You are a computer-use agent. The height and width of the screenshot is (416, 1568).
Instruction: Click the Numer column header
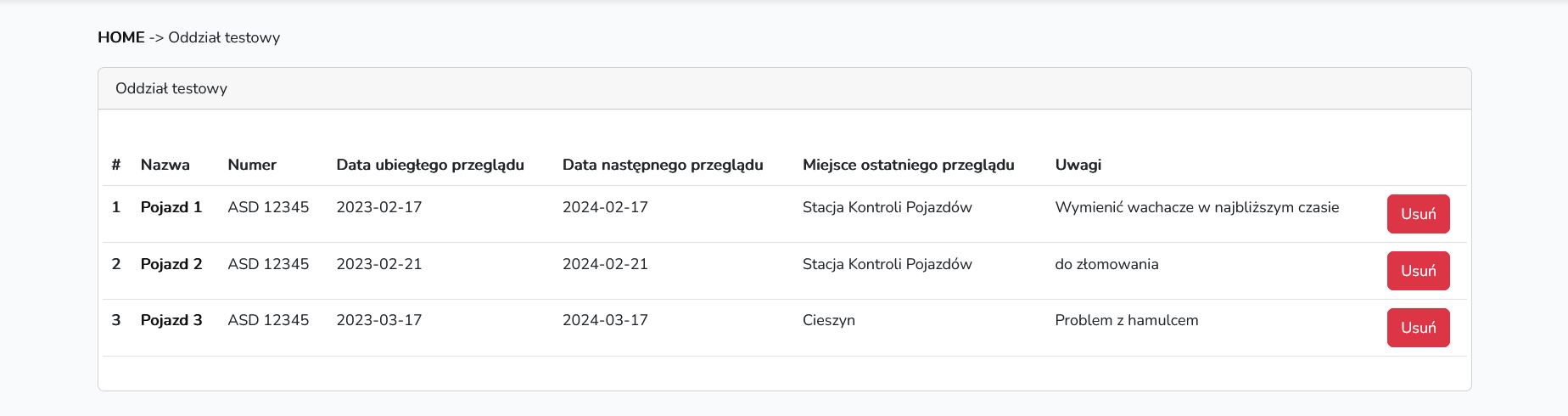coord(252,165)
